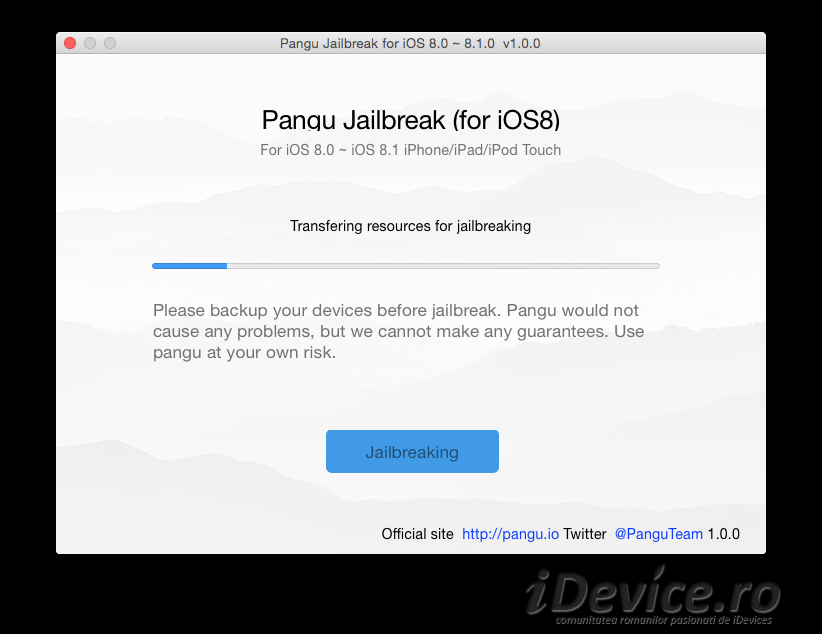This screenshot has width=822, height=634.
Task: Click the iDevice.ro watermark logo
Action: coord(653,591)
